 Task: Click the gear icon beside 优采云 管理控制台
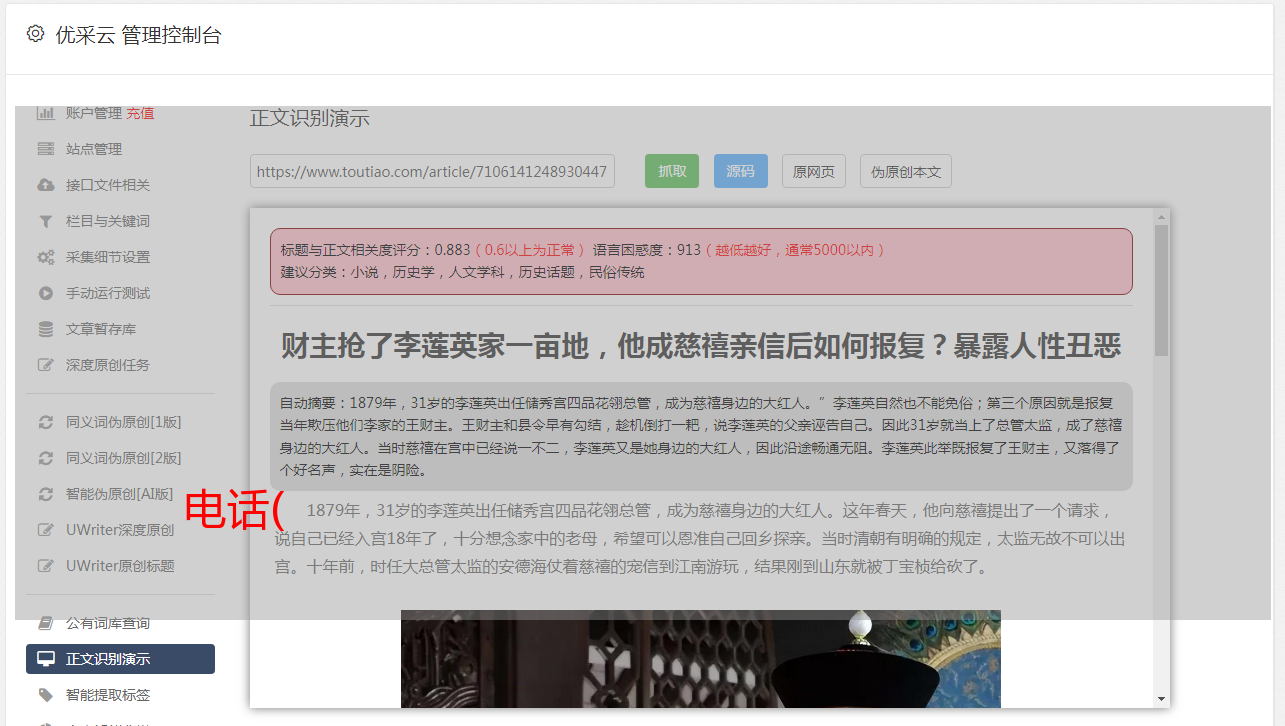[35, 34]
